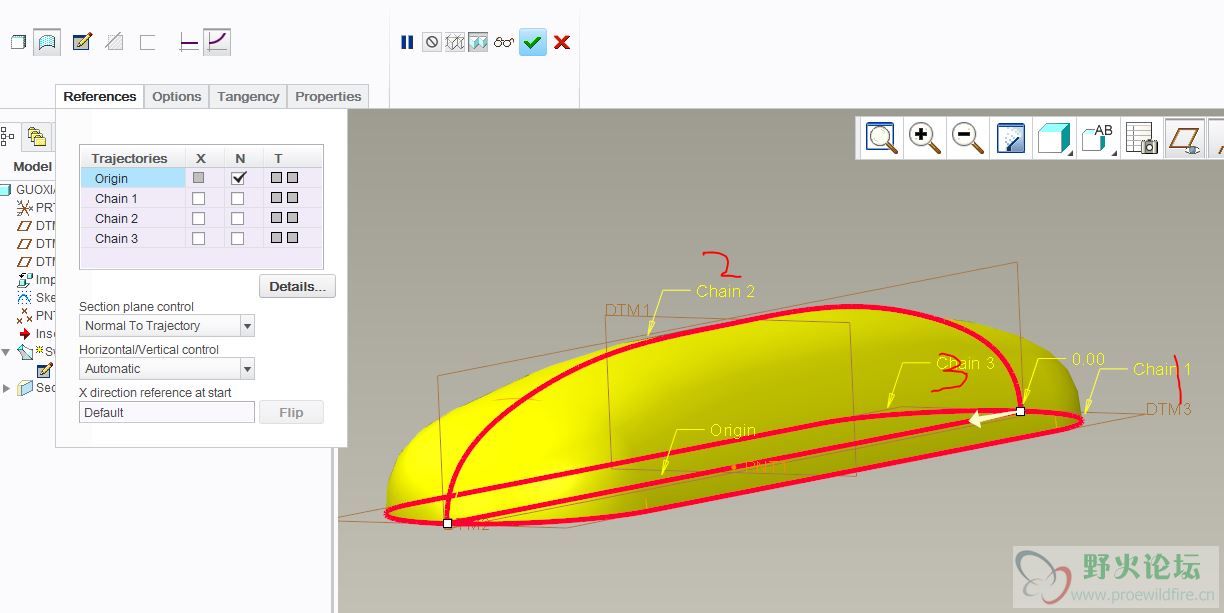Select the no preview icon
The height and width of the screenshot is (613, 1224).
coord(431,42)
